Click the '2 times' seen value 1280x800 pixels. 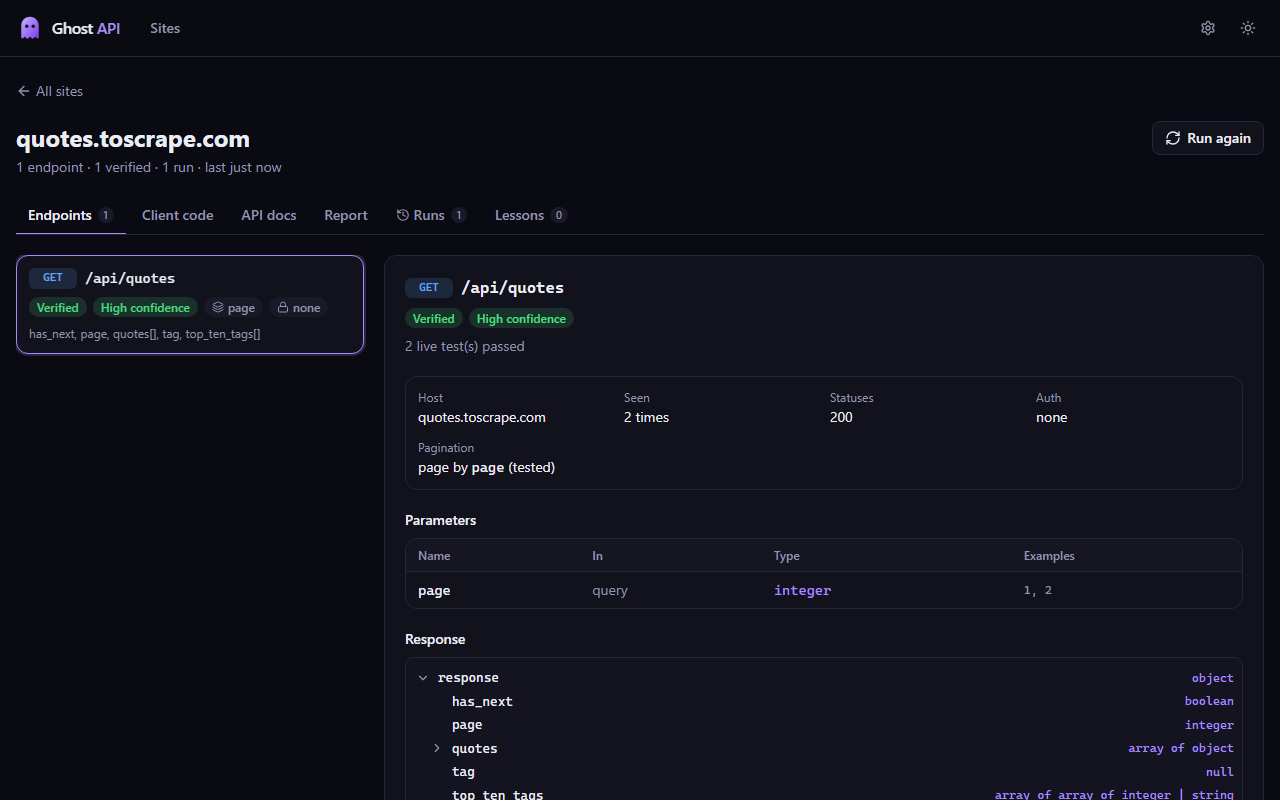[646, 417]
